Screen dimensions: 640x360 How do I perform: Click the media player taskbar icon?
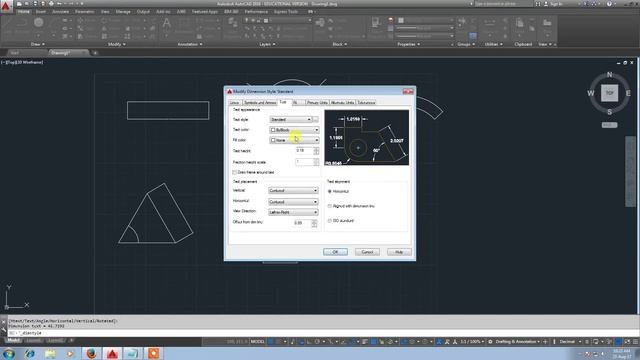click(70, 353)
